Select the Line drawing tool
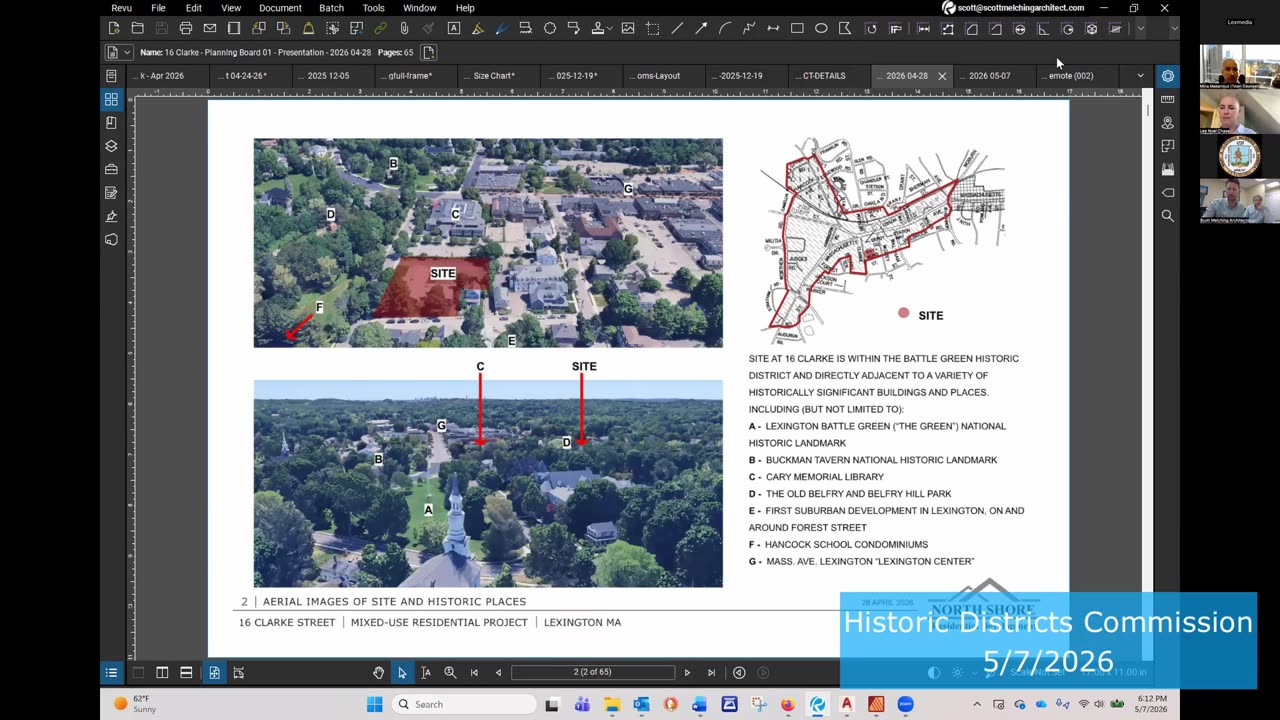Viewport: 1280px width, 720px height. click(677, 28)
